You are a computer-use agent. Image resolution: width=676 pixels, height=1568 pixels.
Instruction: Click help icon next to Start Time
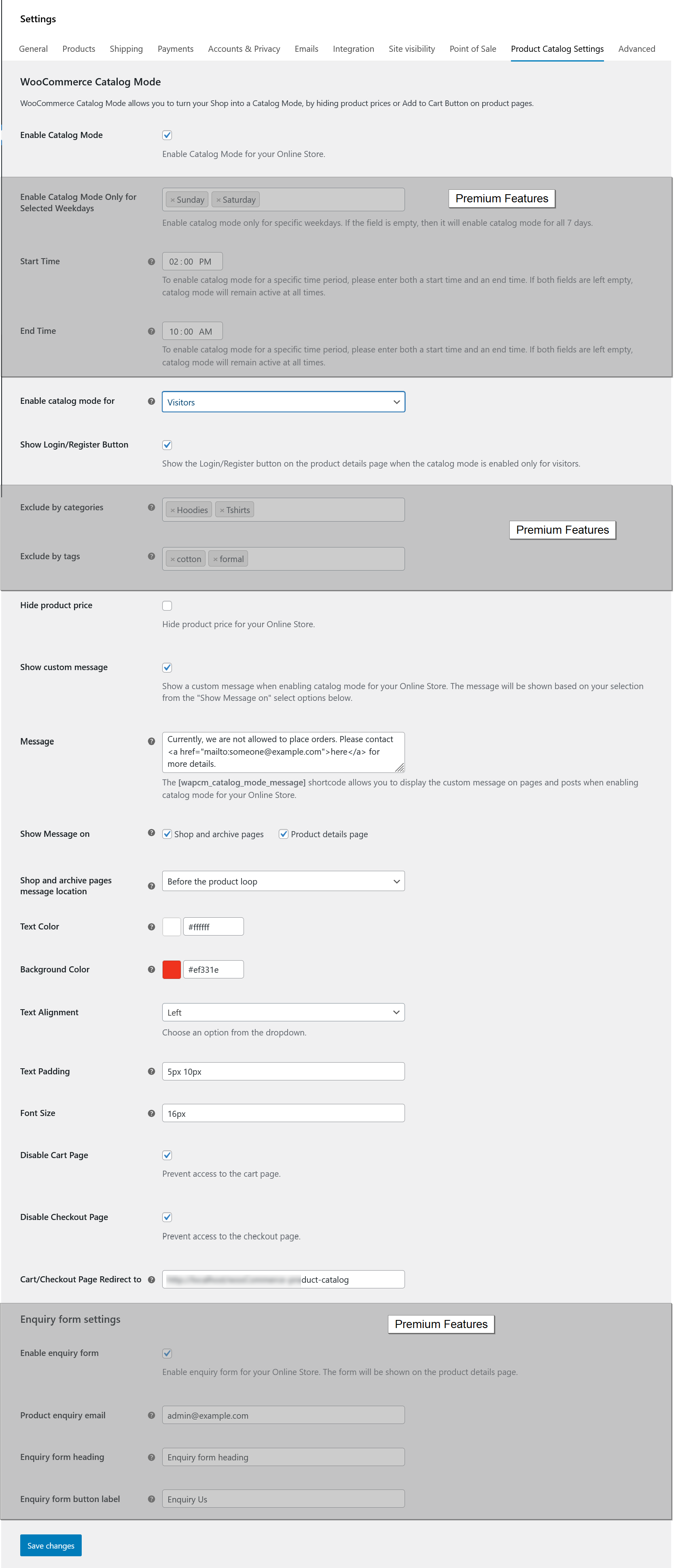[x=152, y=262]
